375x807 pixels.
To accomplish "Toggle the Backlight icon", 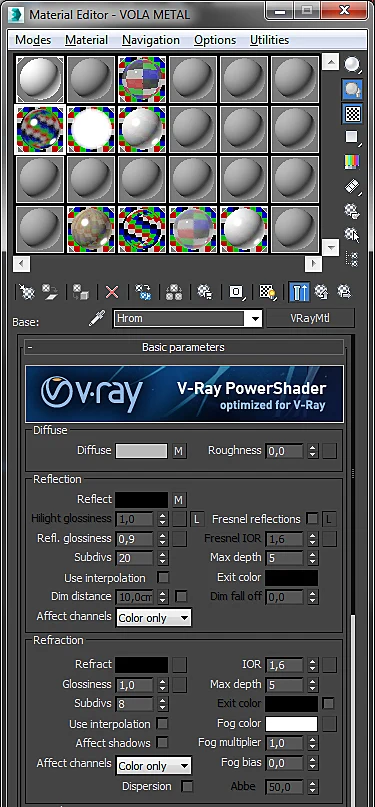I will tap(352, 90).
